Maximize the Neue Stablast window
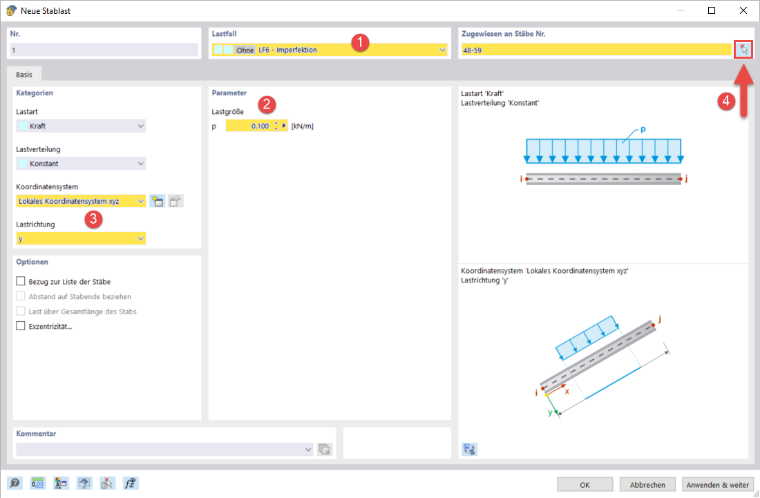This screenshot has height=498, width=760. pos(712,11)
